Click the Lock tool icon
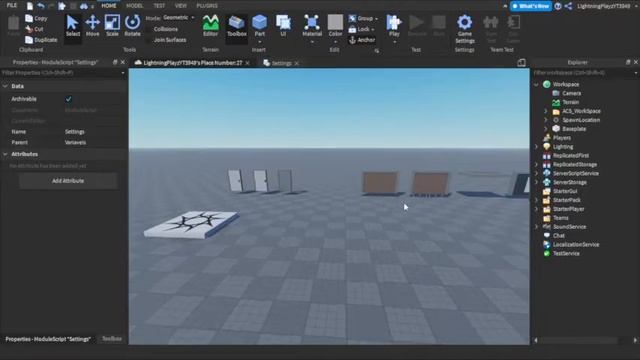 click(x=352, y=29)
